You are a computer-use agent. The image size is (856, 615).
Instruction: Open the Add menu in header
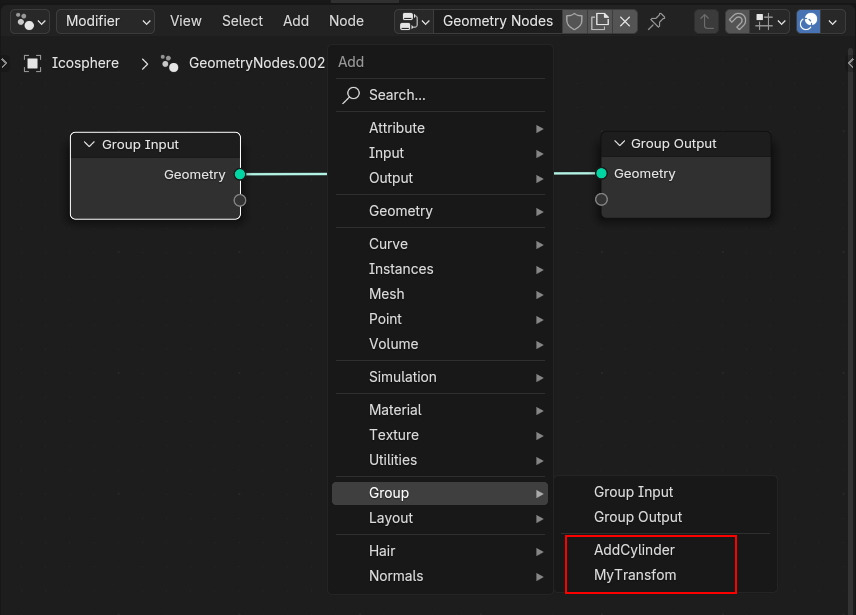point(296,21)
